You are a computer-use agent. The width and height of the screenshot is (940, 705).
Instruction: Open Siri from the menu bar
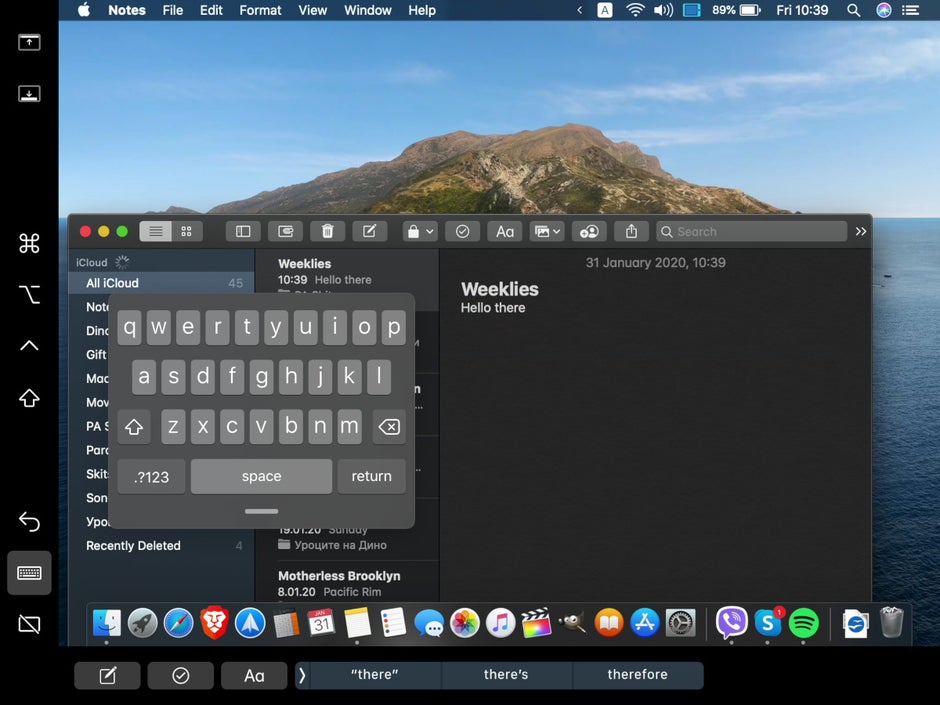pyautogui.click(x=884, y=10)
